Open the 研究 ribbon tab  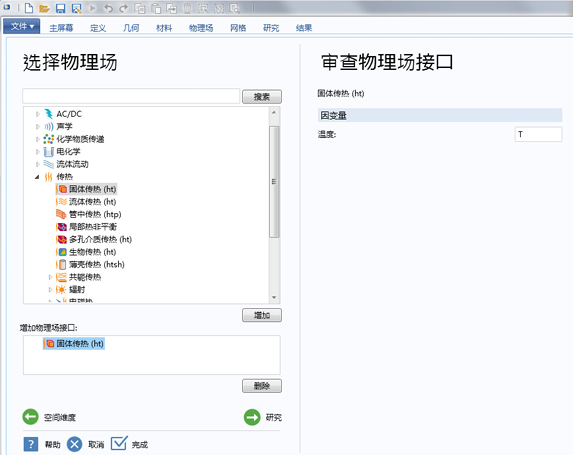tap(271, 28)
